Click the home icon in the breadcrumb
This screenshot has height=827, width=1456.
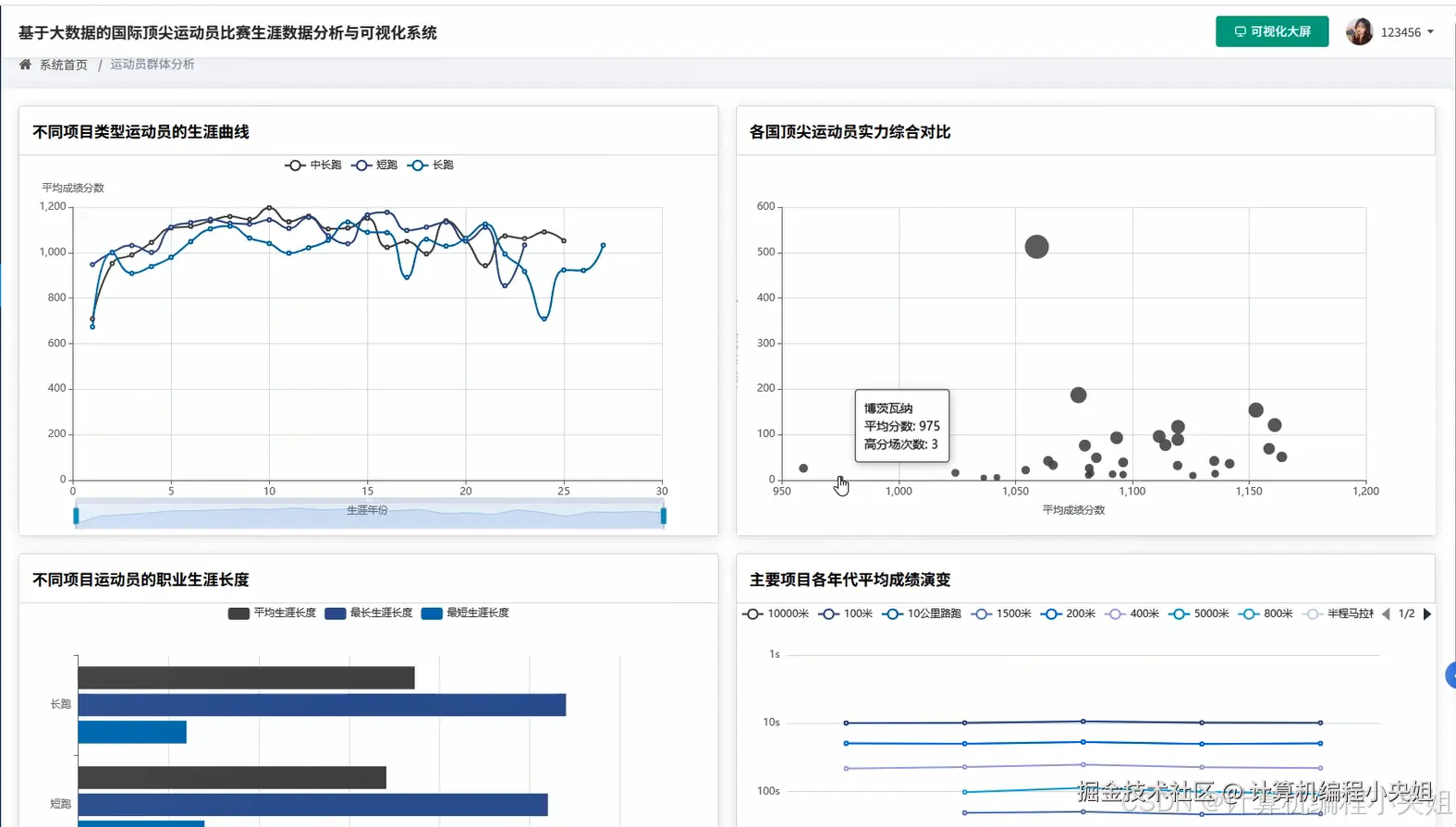click(x=25, y=65)
